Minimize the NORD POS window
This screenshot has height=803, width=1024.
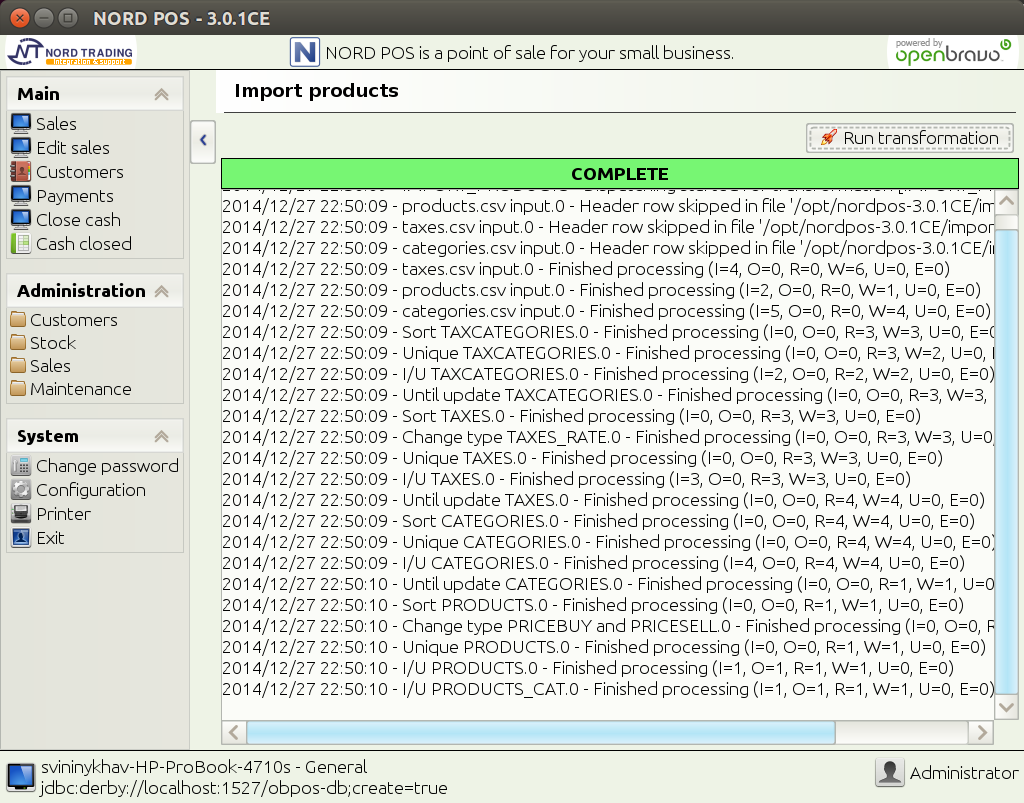click(44, 18)
